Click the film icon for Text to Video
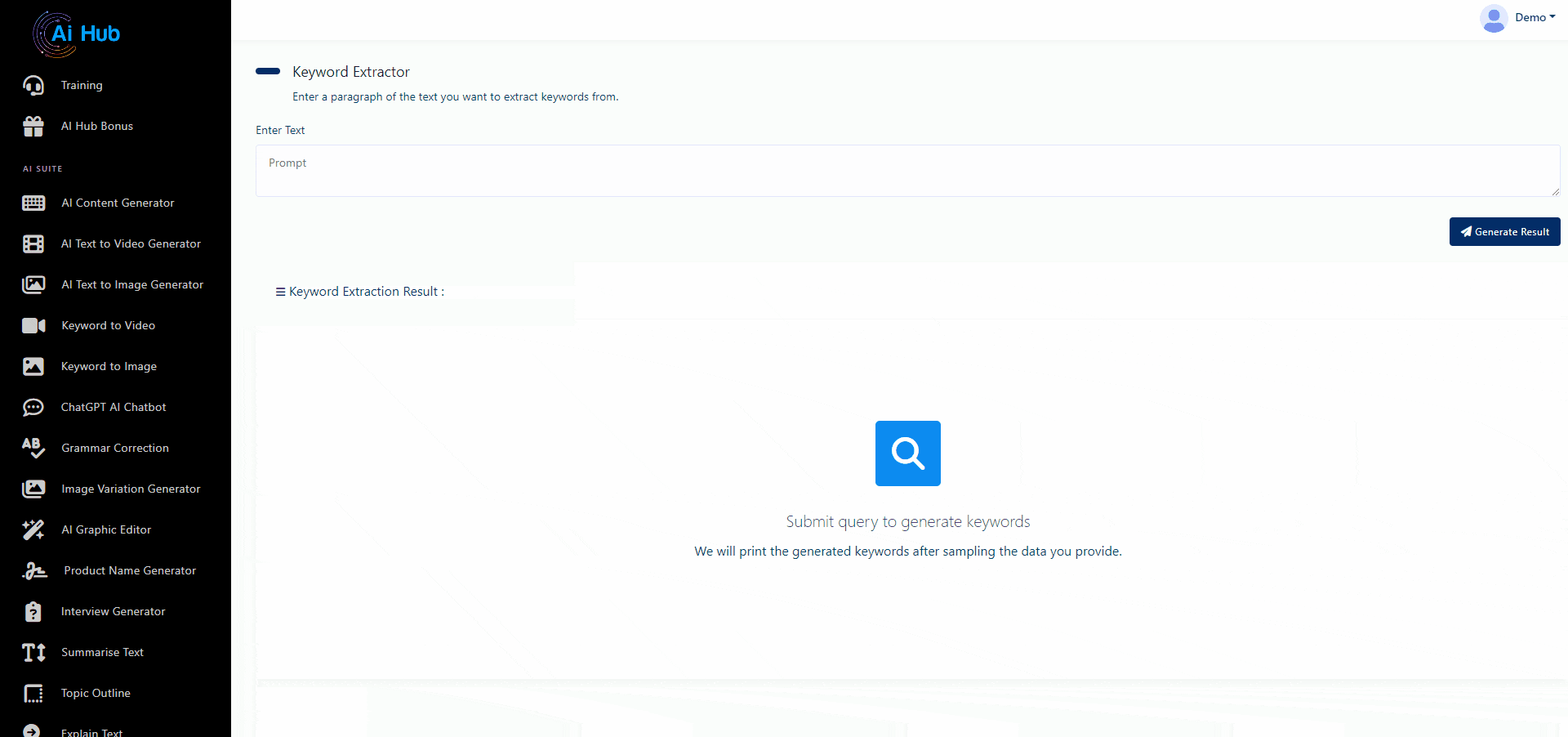 click(33, 244)
